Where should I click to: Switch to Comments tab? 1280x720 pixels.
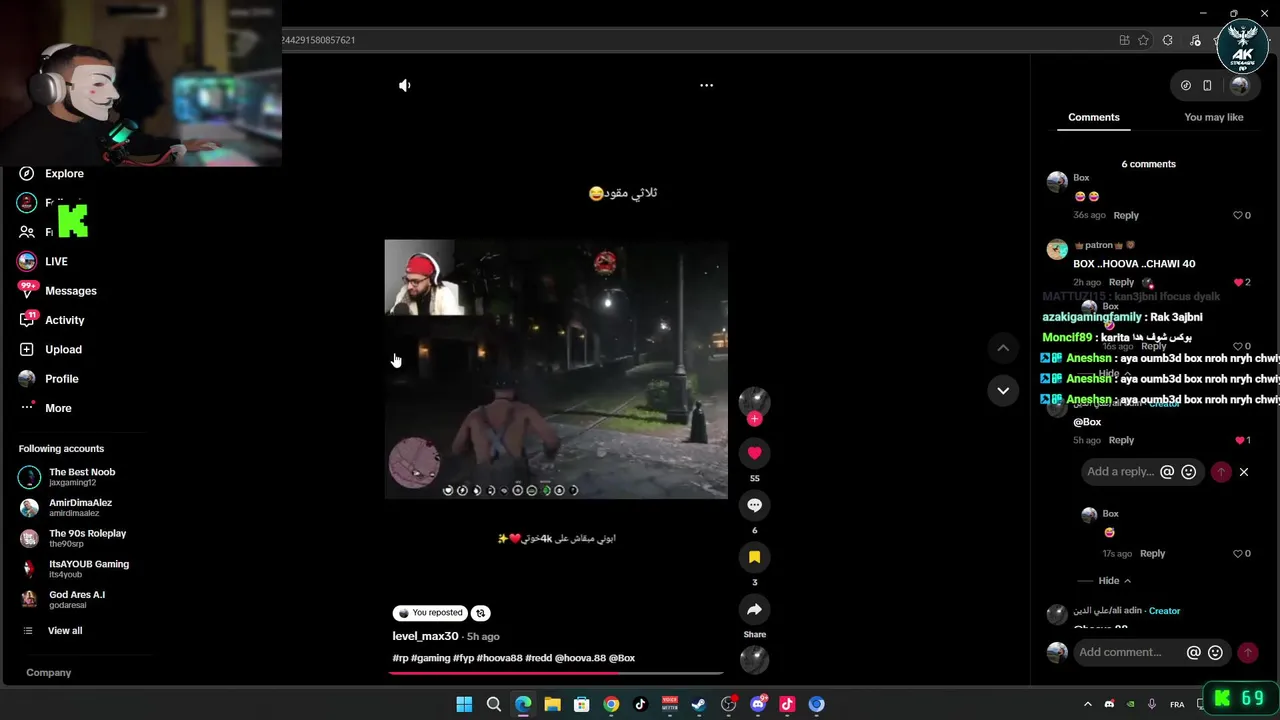(1093, 117)
